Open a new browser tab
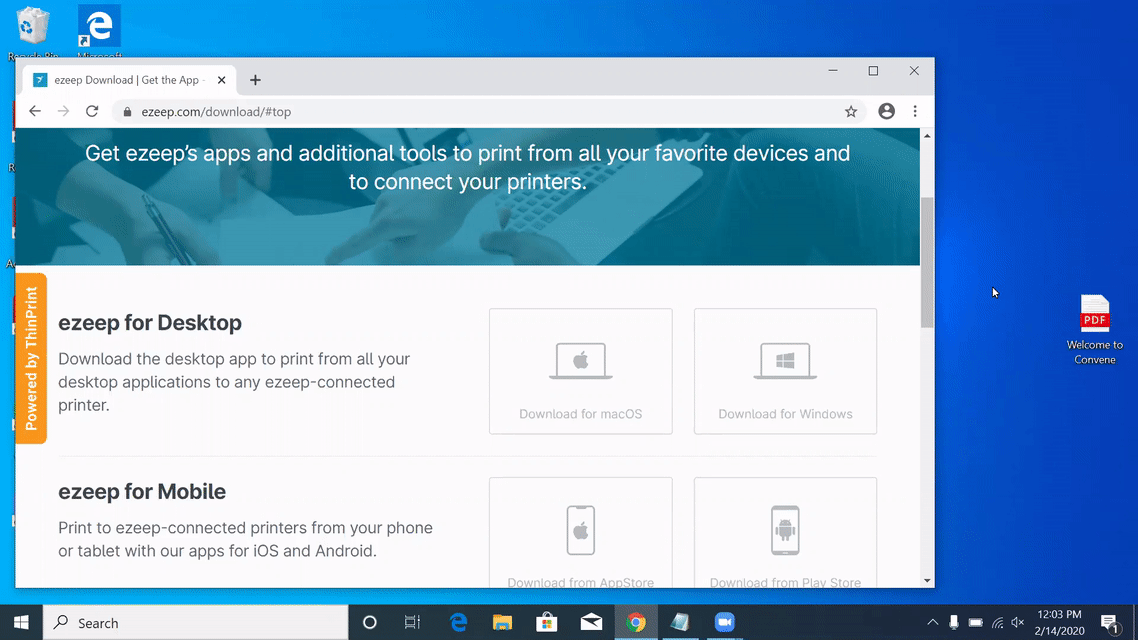Screen dimensions: 1138x640 click(255, 80)
